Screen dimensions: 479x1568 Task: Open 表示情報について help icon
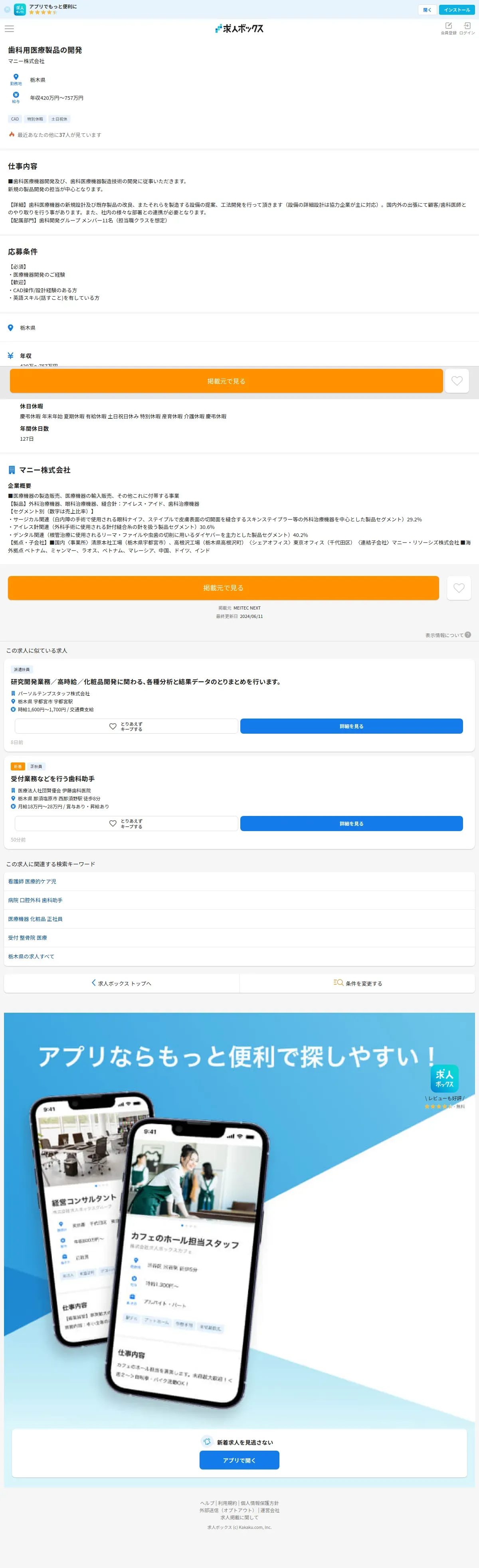click(467, 635)
